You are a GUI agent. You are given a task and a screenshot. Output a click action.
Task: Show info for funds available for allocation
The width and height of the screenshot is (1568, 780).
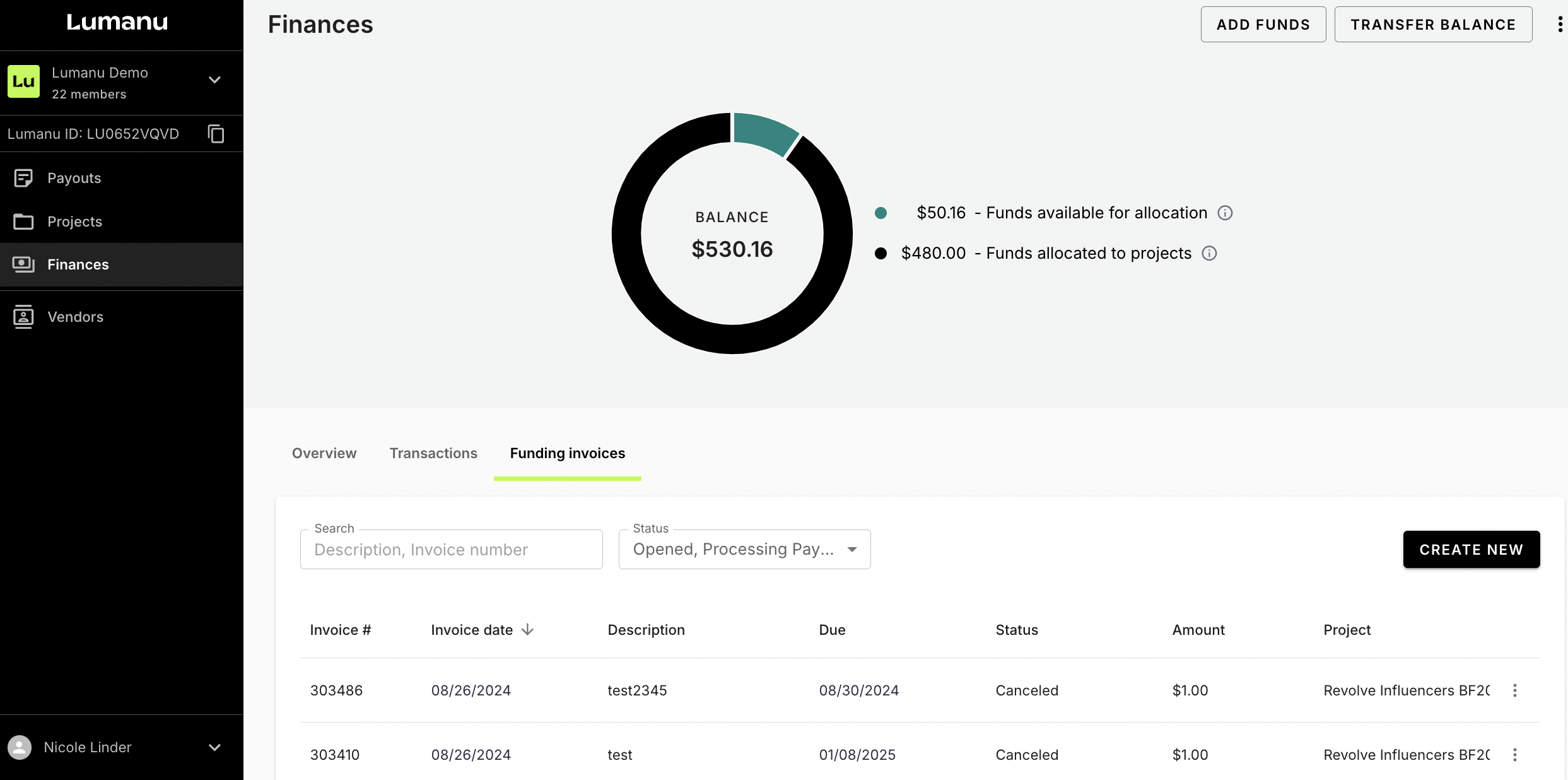coord(1225,213)
